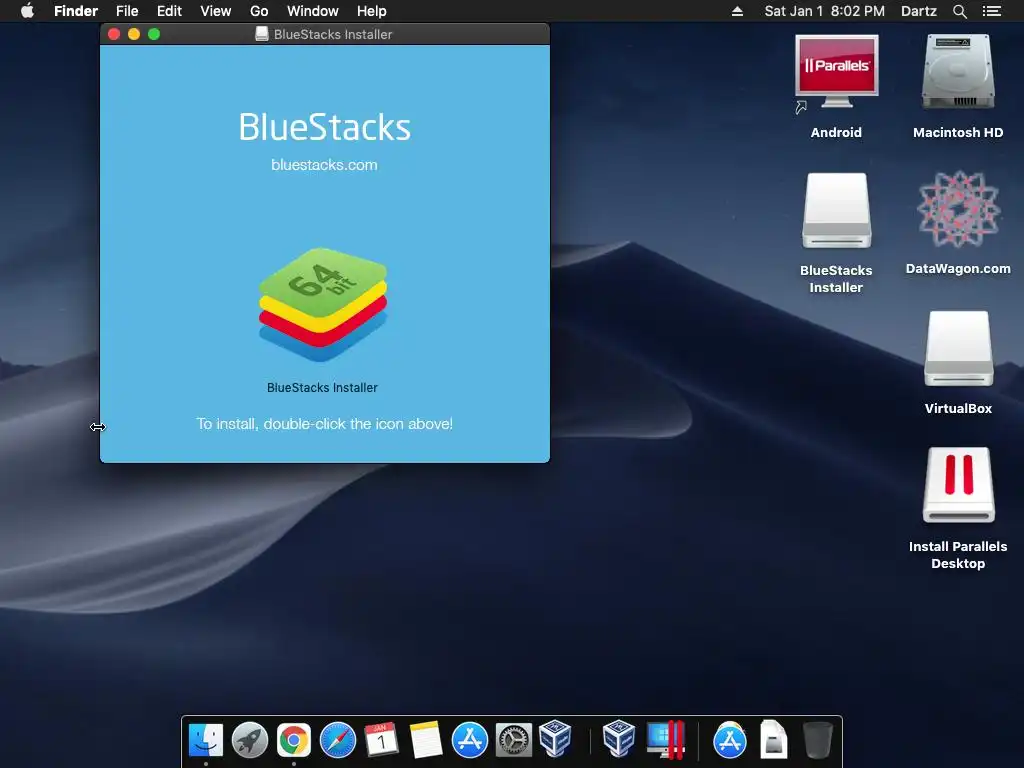This screenshot has width=1024, height=768.
Task: Open the File menu
Action: [x=127, y=11]
